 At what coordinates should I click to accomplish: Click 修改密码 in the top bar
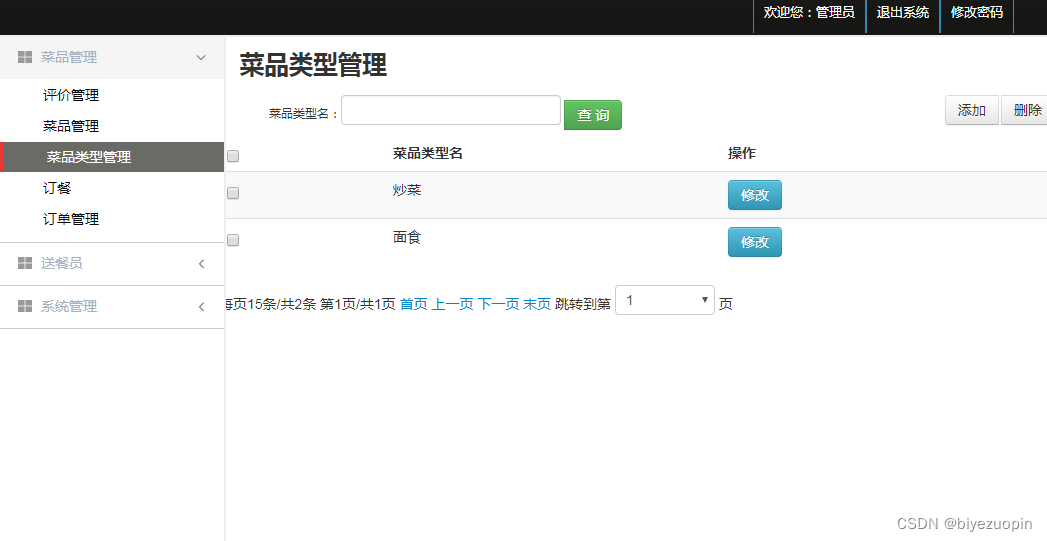point(977,12)
